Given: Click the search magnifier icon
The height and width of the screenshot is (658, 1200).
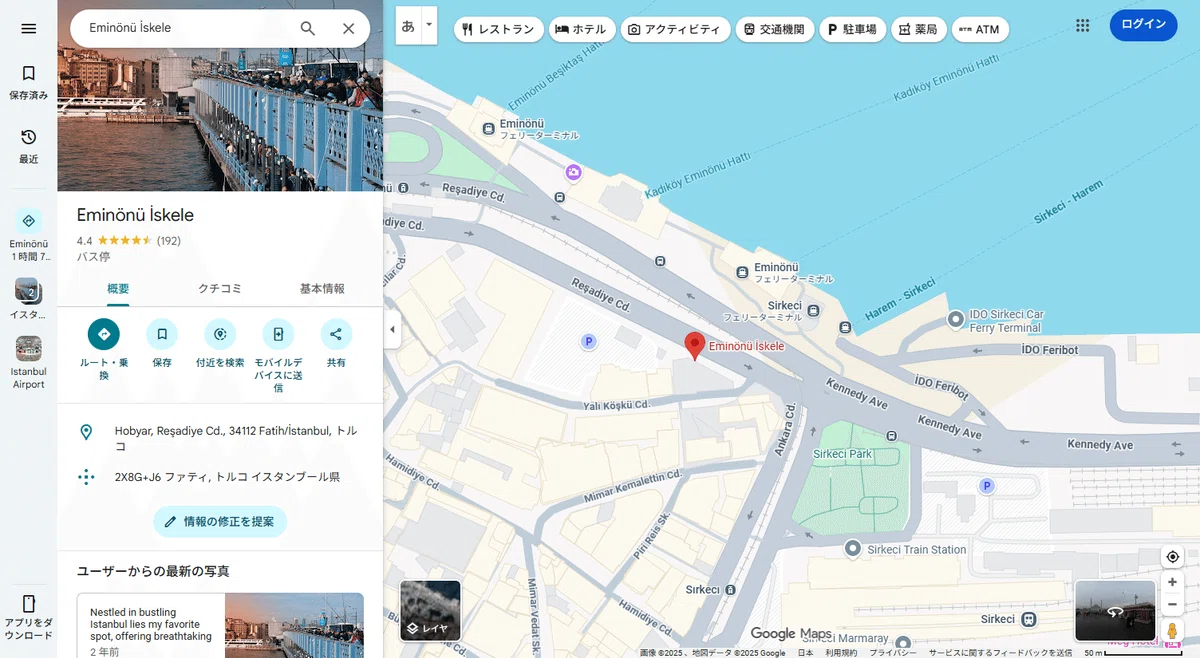Looking at the screenshot, I should tap(308, 28).
